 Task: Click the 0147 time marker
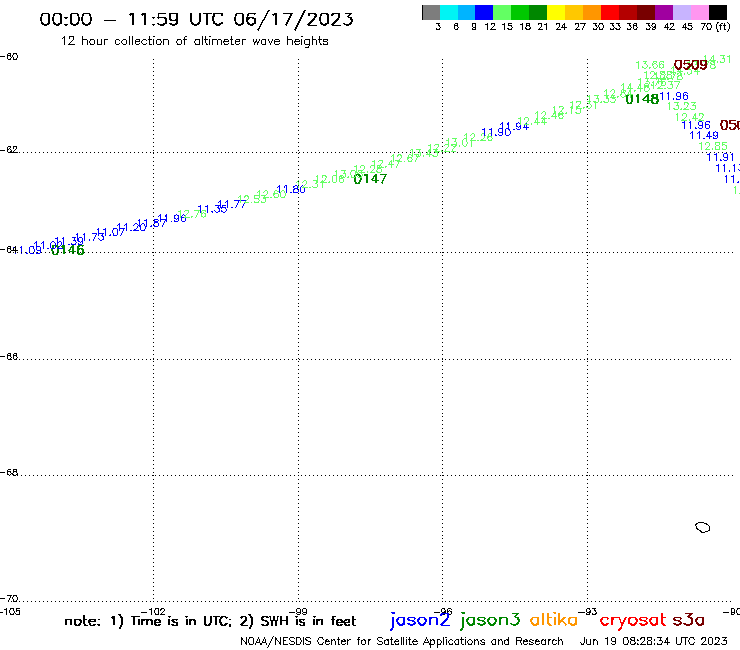tap(370, 179)
